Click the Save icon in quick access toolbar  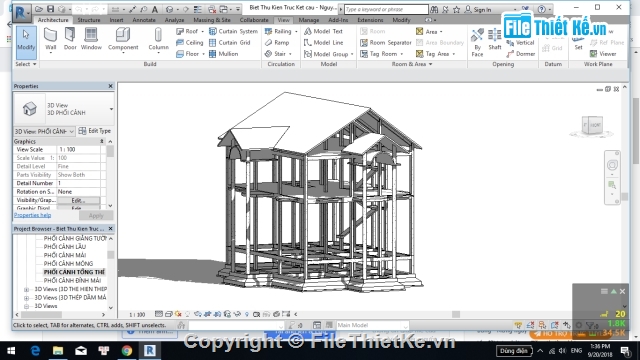click(x=50, y=9)
